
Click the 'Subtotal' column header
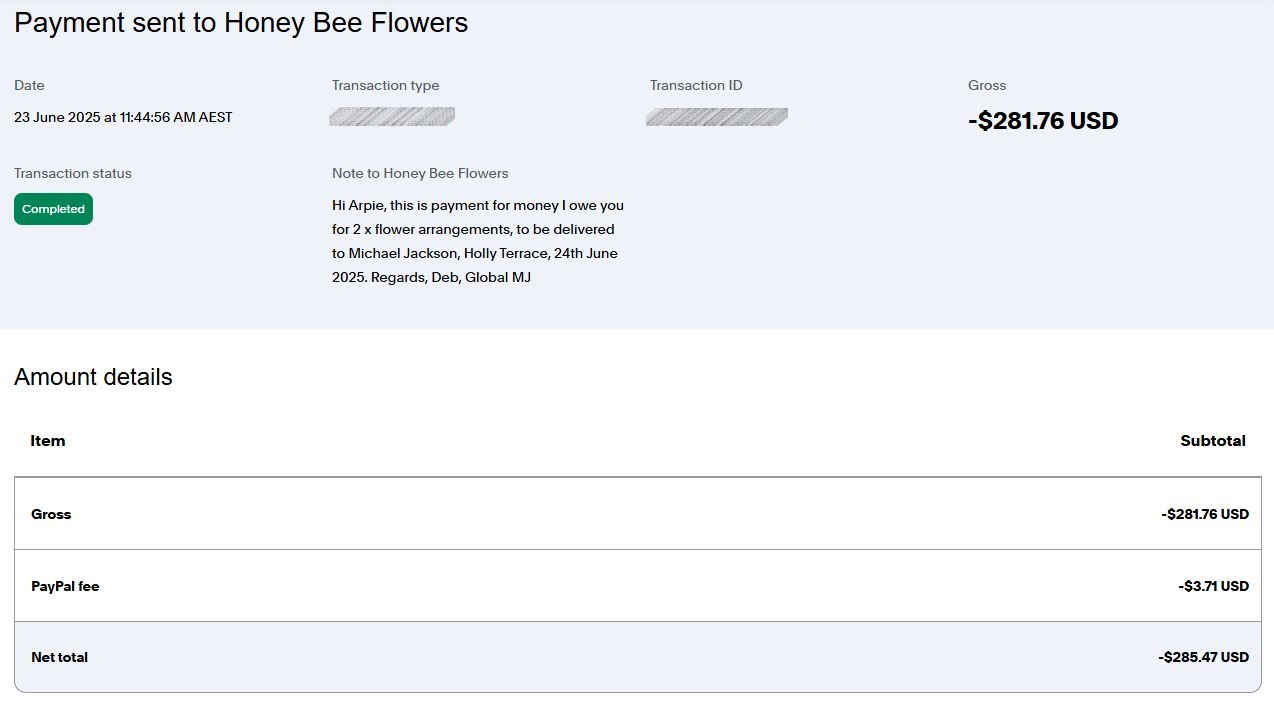click(1213, 441)
